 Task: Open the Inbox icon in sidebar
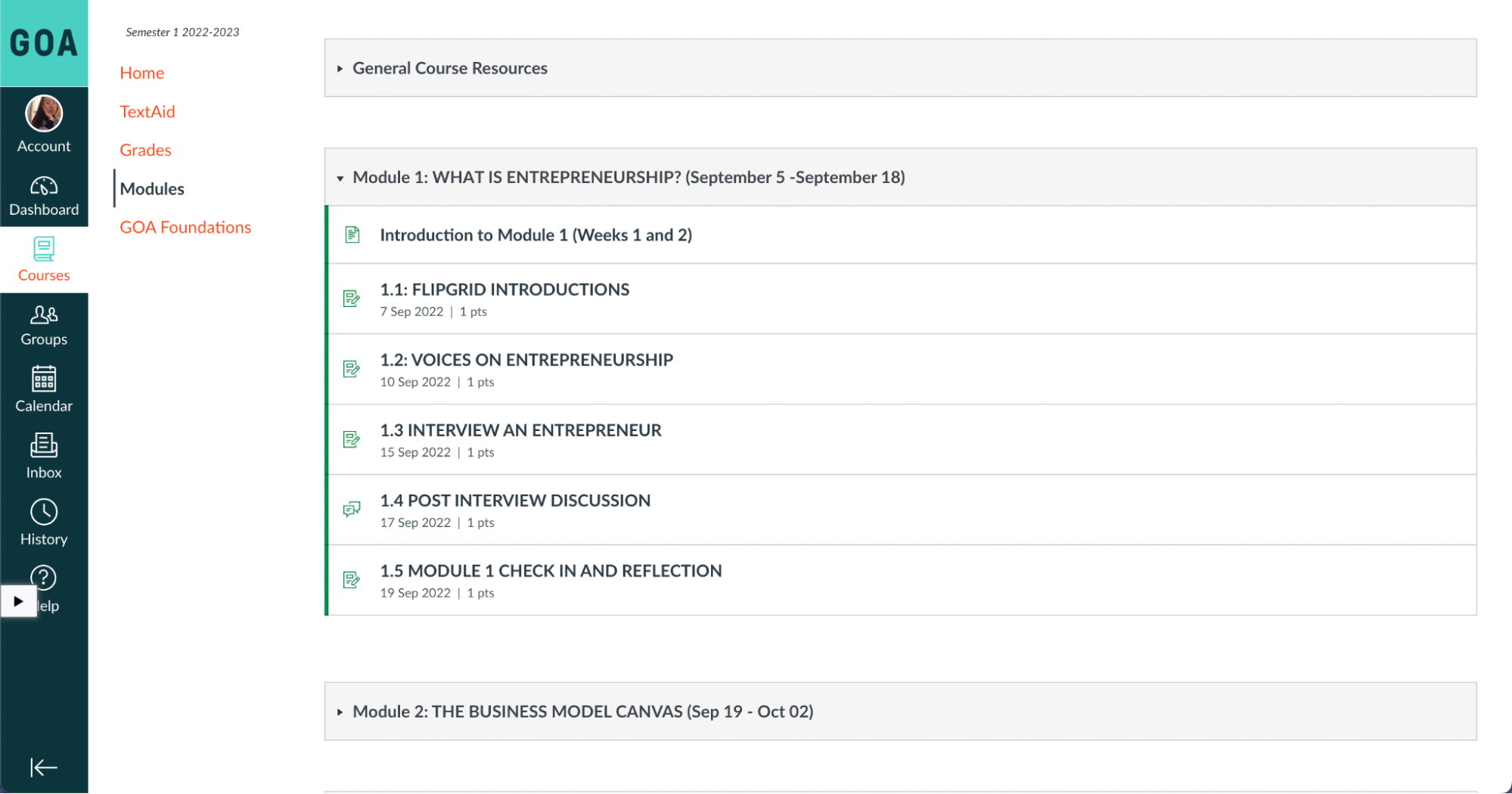(44, 445)
